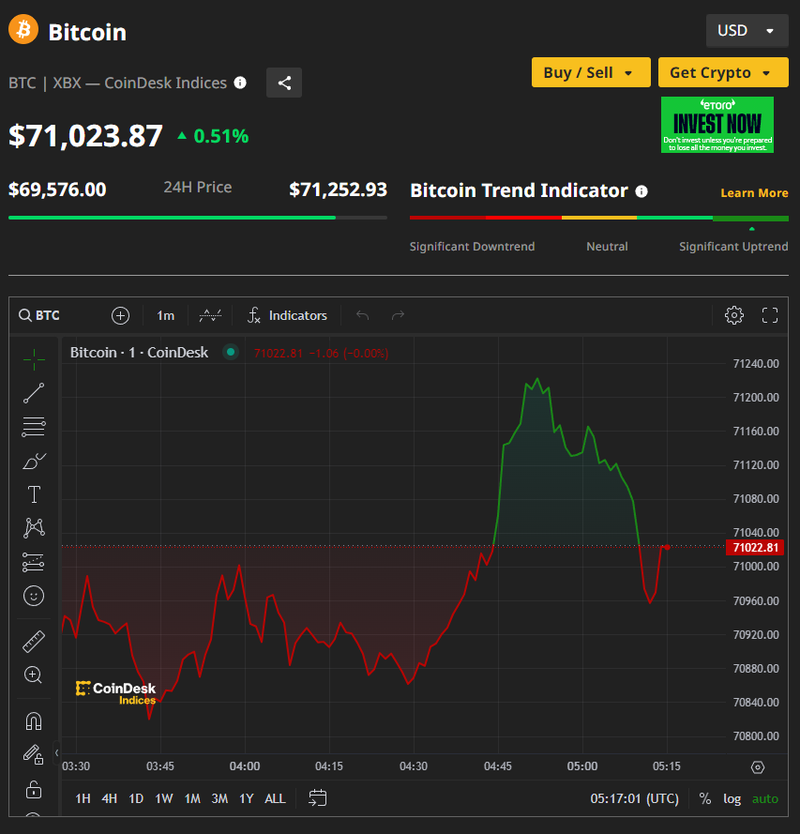800x834 pixels.
Task: Open the Indicators menu
Action: pyautogui.click(x=288, y=315)
